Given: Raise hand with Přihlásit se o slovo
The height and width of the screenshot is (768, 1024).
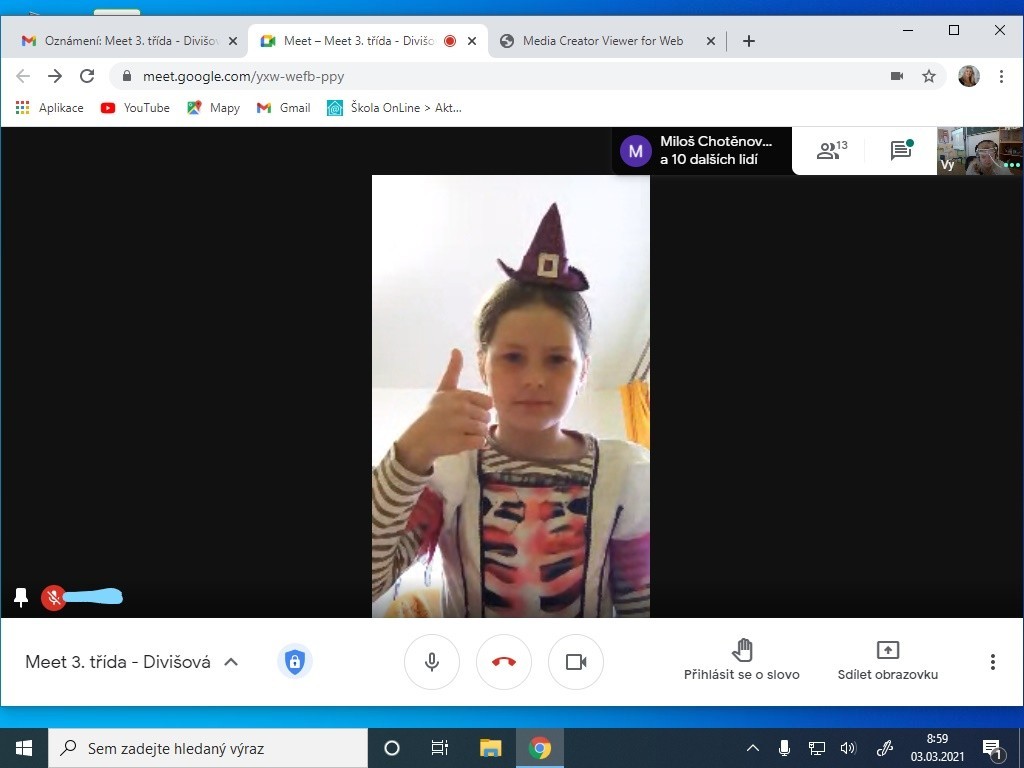Looking at the screenshot, I should [741, 661].
